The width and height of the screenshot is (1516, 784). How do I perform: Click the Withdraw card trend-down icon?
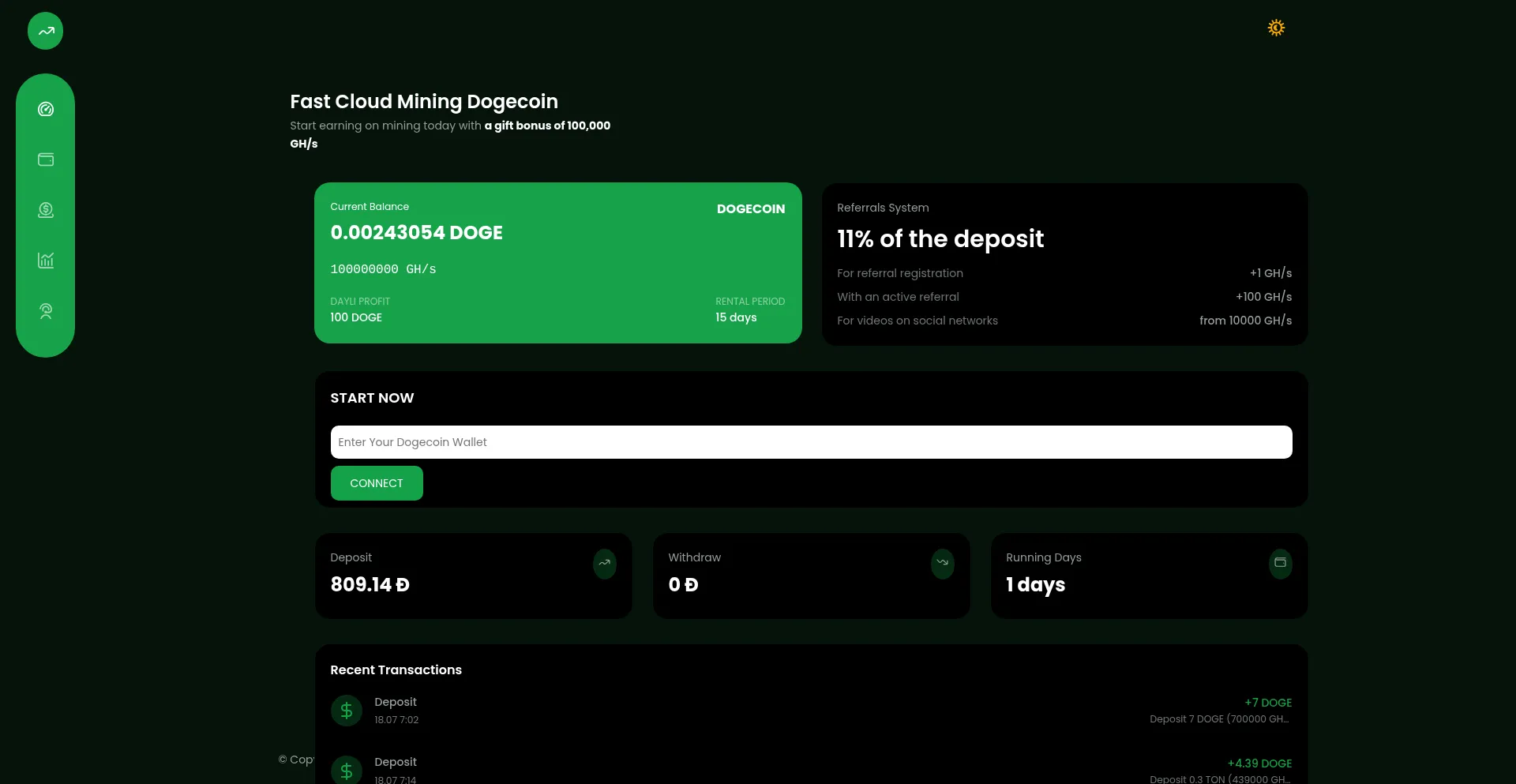pos(943,564)
